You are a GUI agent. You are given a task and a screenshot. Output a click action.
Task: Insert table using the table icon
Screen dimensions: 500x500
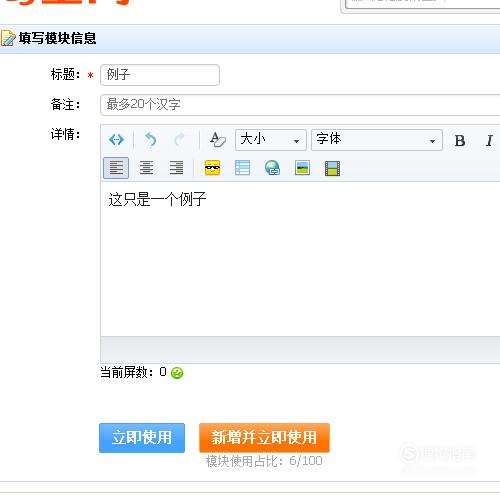242,168
